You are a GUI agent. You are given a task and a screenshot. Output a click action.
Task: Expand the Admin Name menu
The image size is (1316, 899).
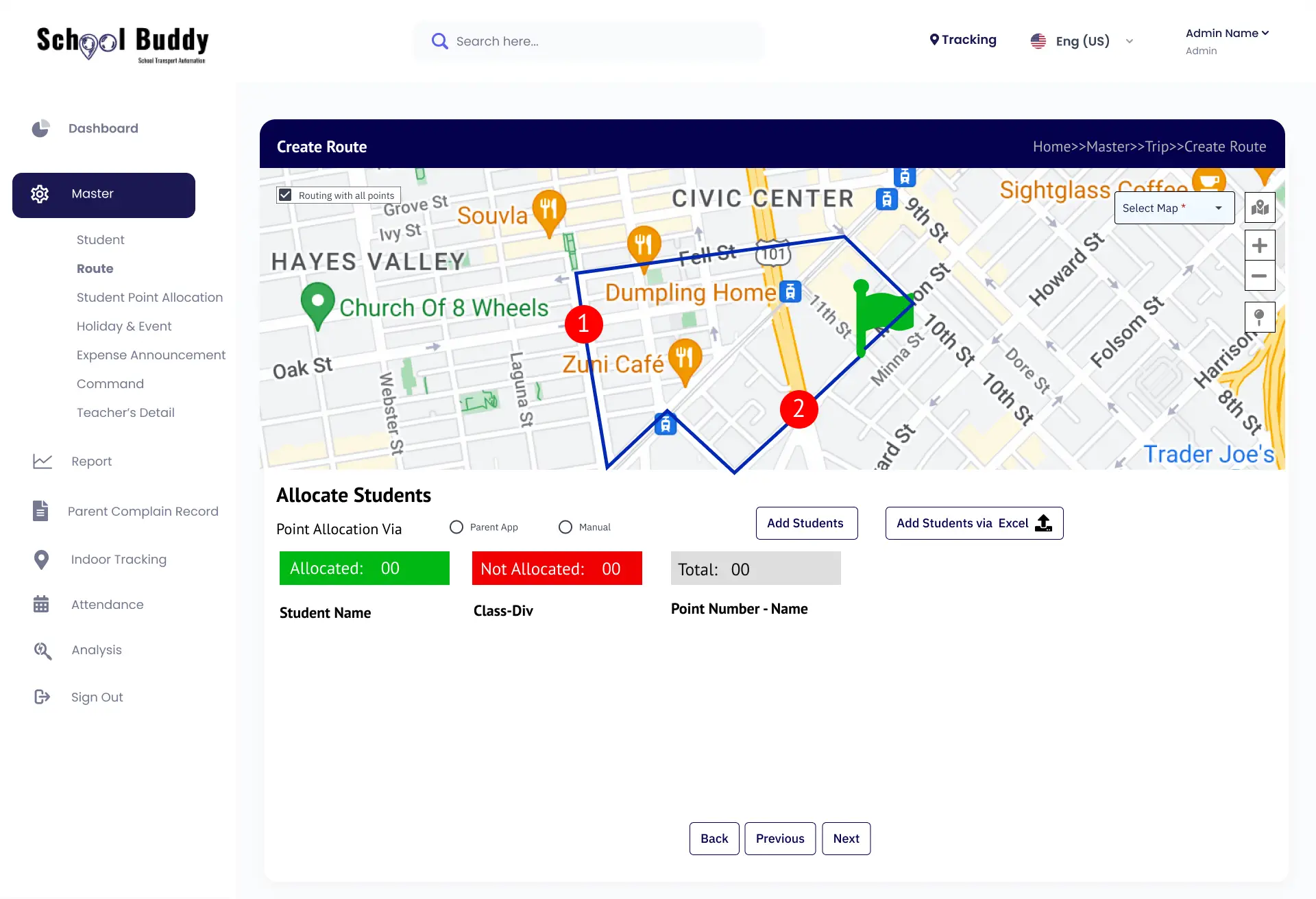pos(1227,33)
